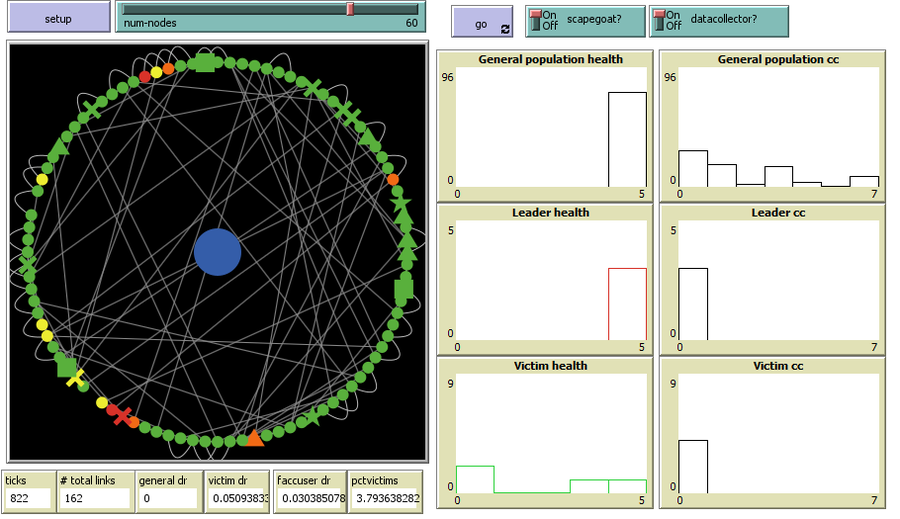The width and height of the screenshot is (900, 519).
Task: Click the green triangle node at upper left
Action: (58, 148)
